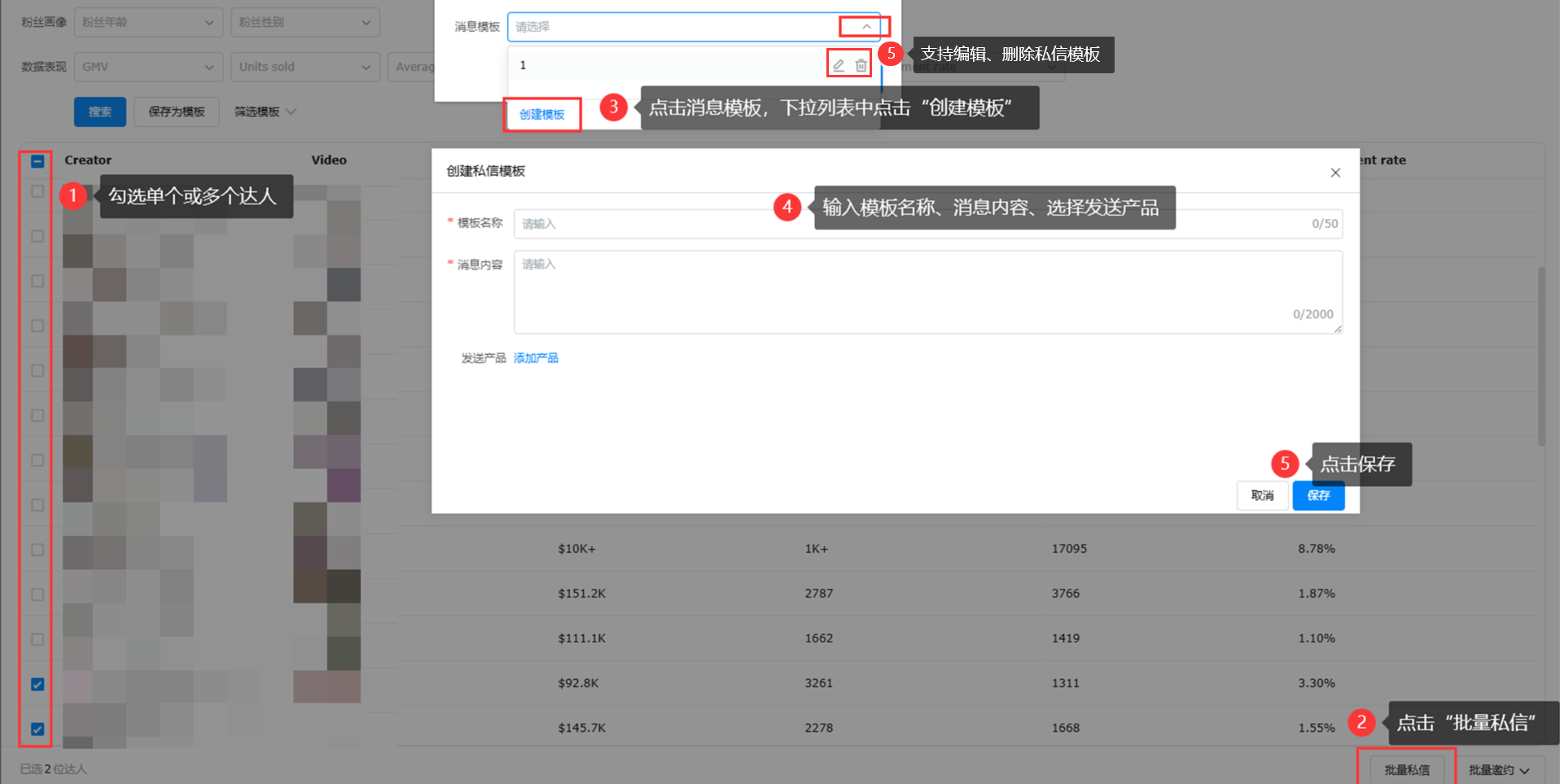Click the 已选 2 位达人 status text
Viewport: 1560px width, 784px height.
click(53, 769)
